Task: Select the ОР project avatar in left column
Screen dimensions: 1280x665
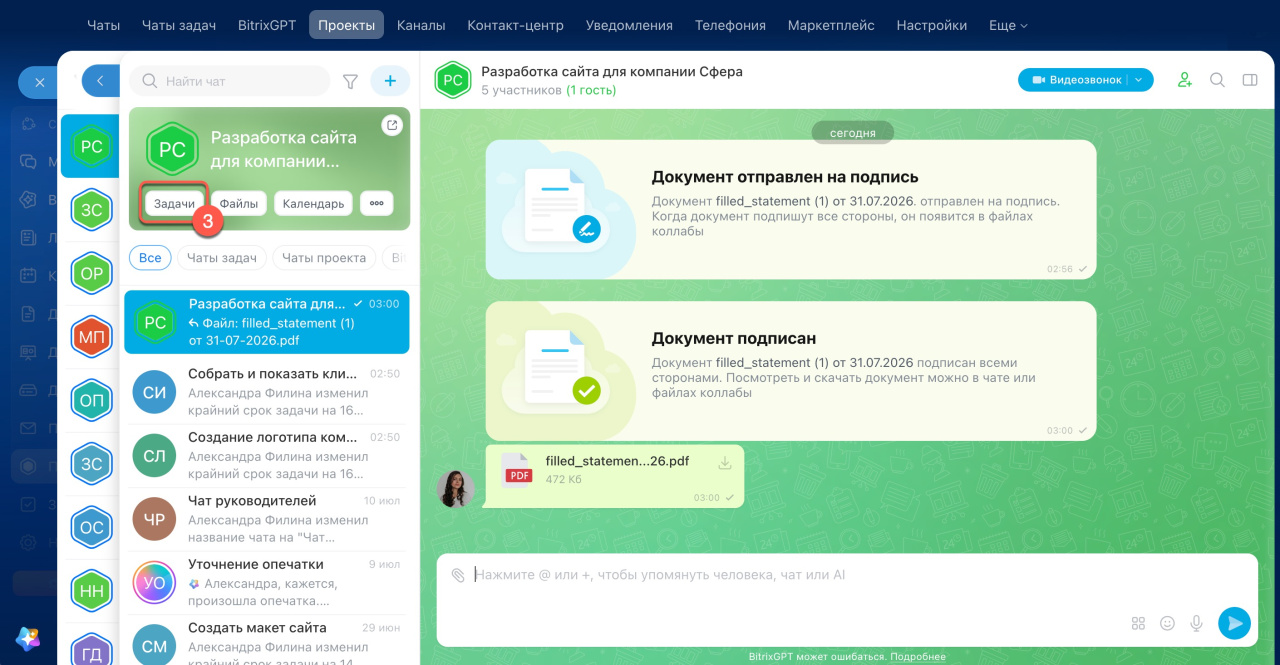Action: (x=91, y=273)
